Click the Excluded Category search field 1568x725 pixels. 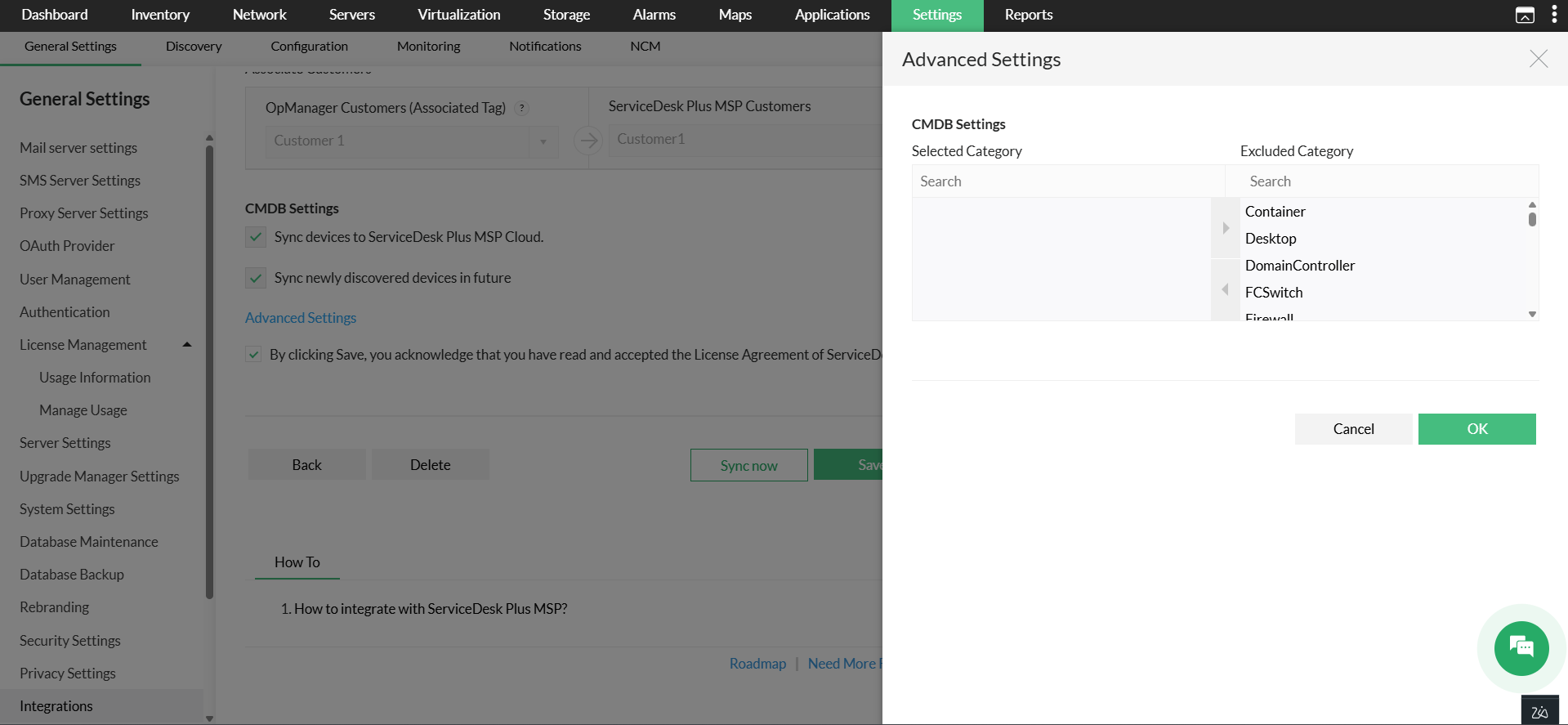click(1381, 181)
